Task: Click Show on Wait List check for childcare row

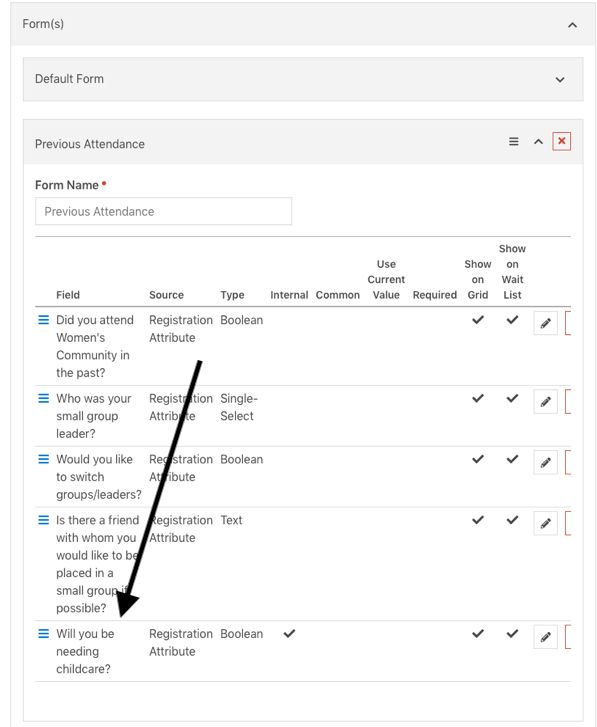Action: tap(512, 633)
